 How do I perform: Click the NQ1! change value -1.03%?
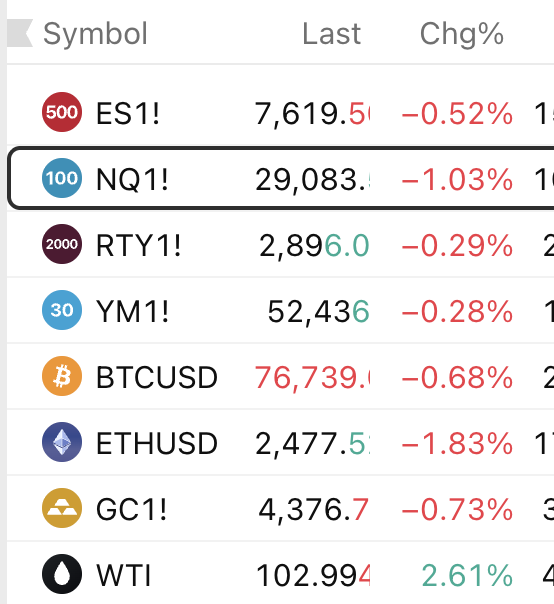coord(457,180)
